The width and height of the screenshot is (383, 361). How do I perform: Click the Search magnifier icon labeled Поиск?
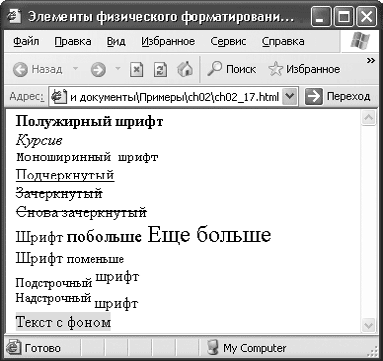pos(214,69)
